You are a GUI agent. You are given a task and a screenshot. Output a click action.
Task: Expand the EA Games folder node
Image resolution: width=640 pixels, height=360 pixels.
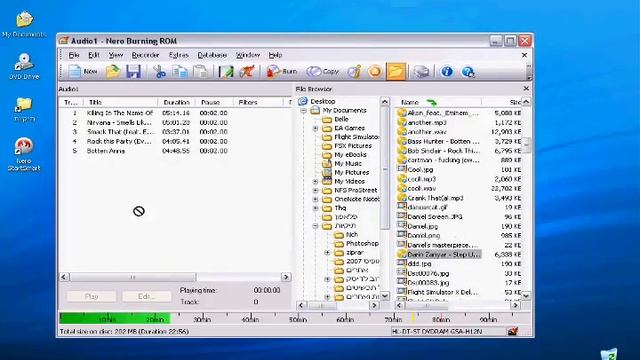coord(316,128)
